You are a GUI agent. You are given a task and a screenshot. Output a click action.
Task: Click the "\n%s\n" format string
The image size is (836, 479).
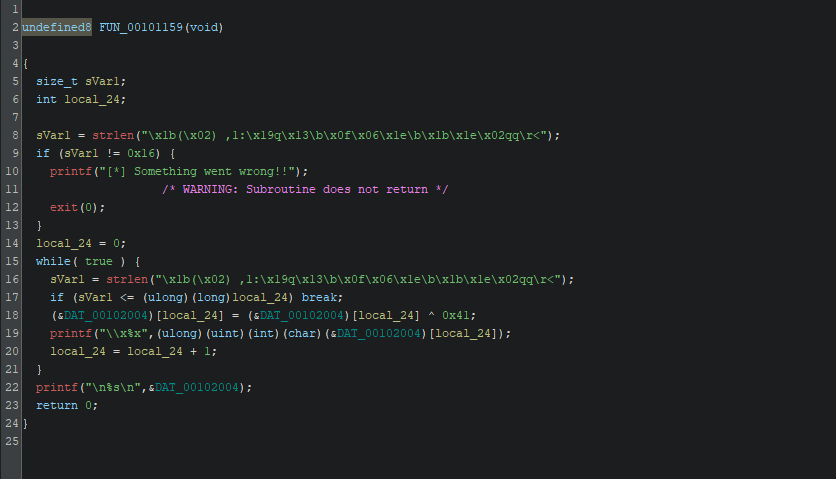coord(109,387)
